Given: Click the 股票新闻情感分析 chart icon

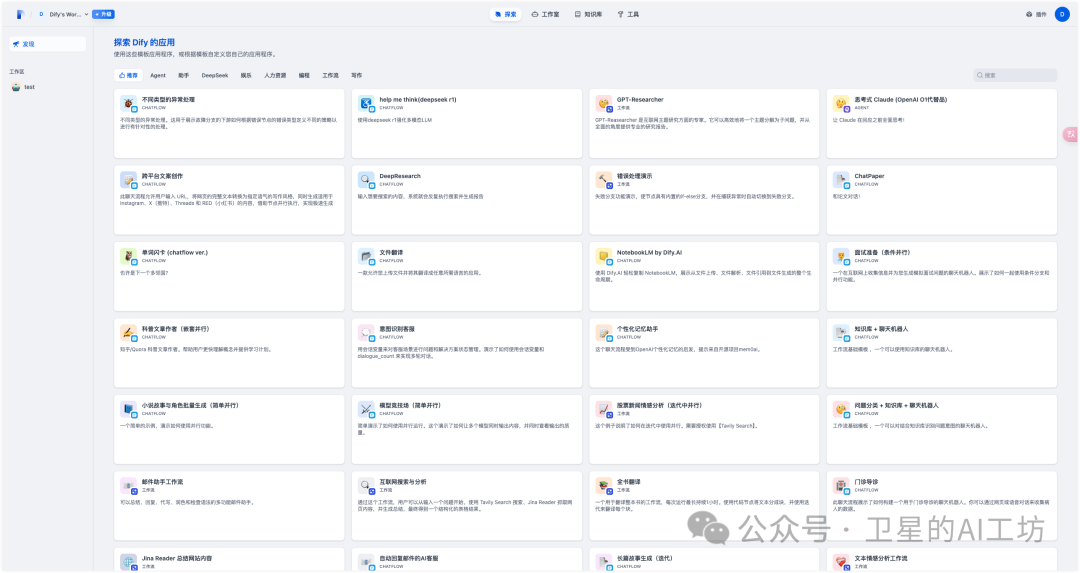Looking at the screenshot, I should [x=604, y=410].
